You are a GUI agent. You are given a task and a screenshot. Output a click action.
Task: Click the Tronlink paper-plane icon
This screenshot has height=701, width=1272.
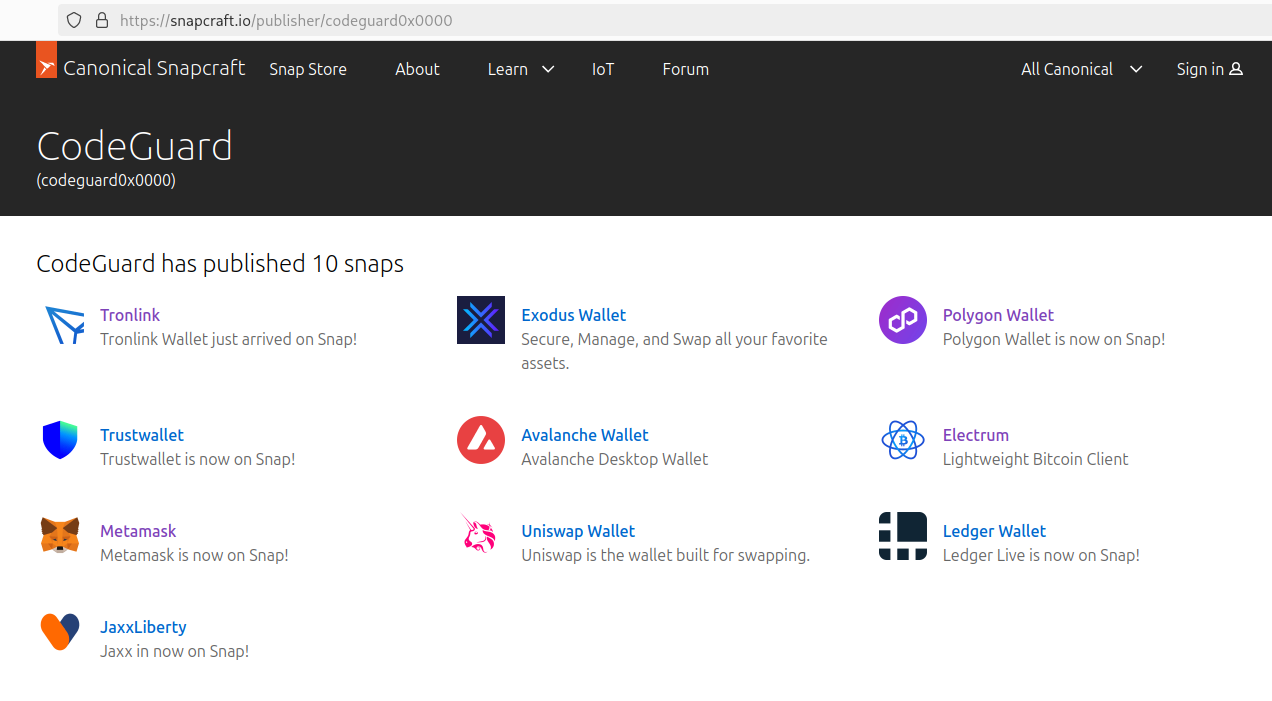click(x=64, y=325)
